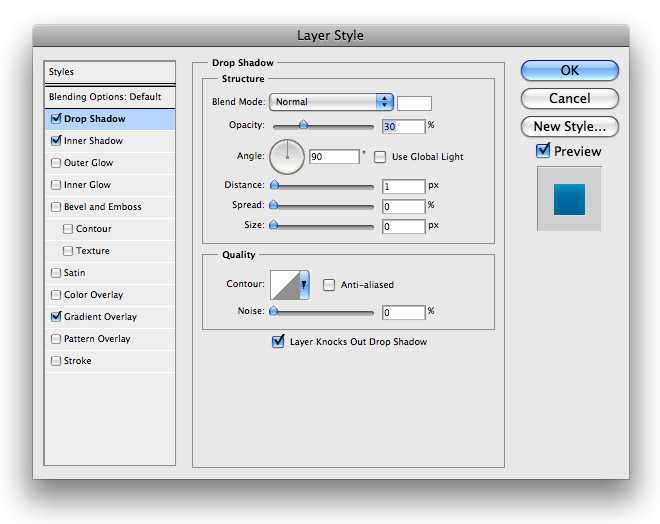The image size is (660, 524).
Task: Click the shadow color swatch
Action: (x=414, y=103)
